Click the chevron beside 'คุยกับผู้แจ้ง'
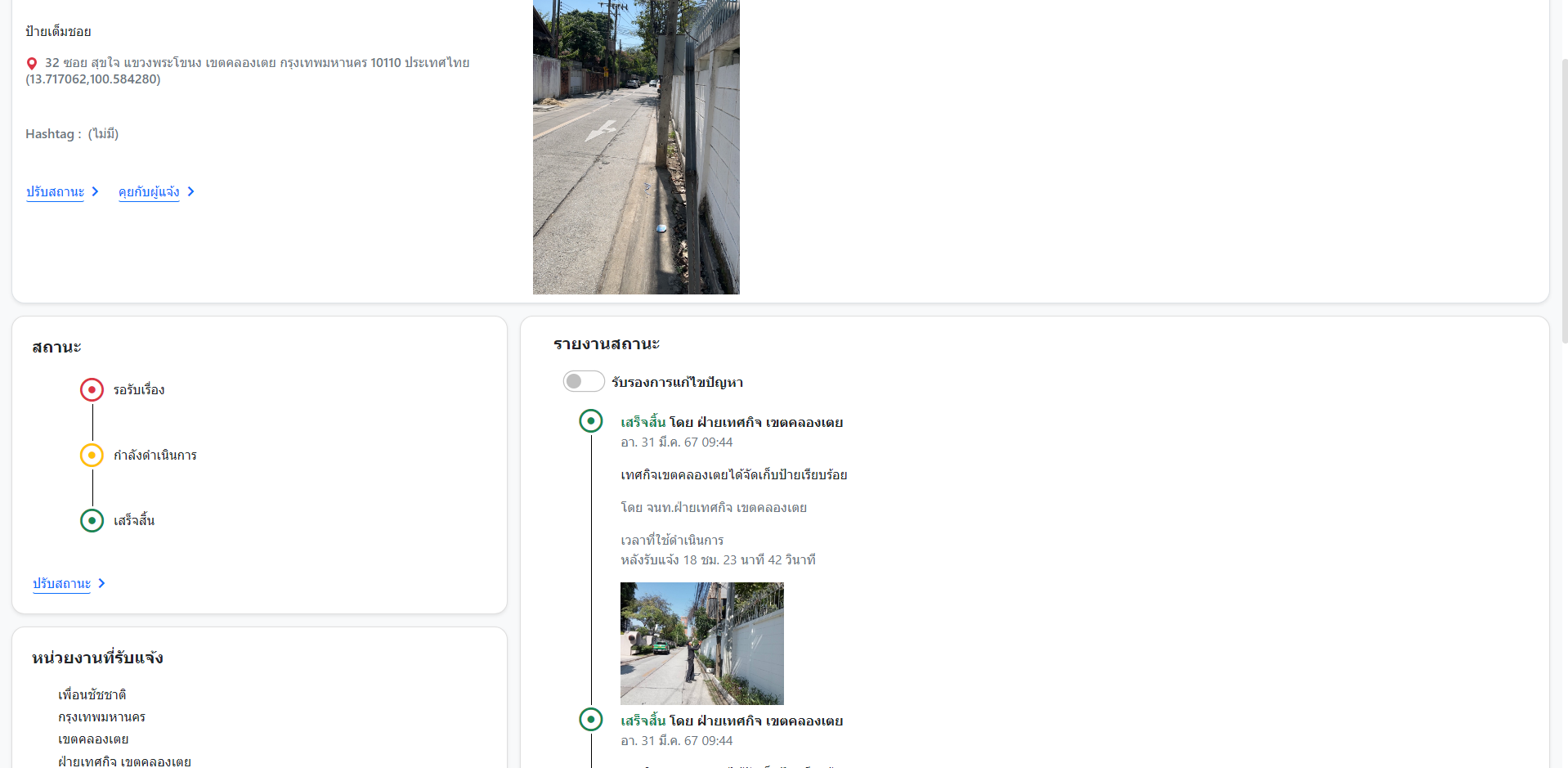The height and width of the screenshot is (768, 1568). click(191, 191)
